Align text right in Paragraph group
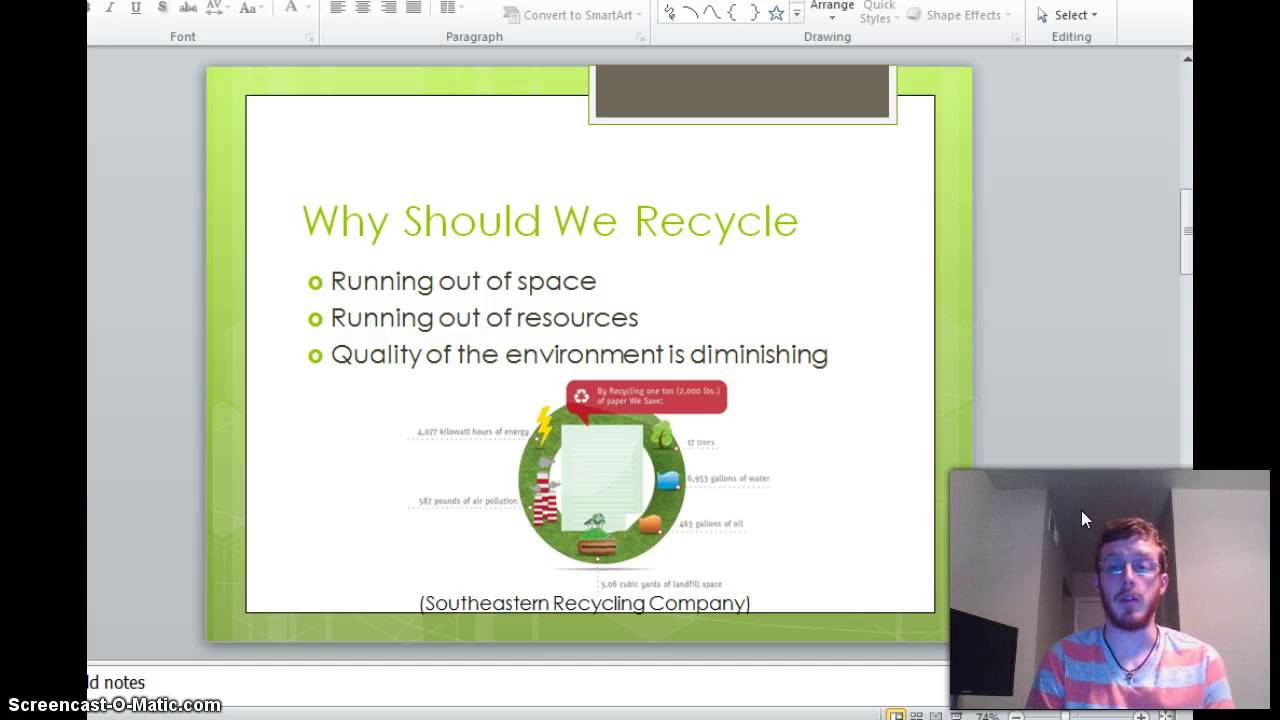The image size is (1280, 720). point(388,8)
